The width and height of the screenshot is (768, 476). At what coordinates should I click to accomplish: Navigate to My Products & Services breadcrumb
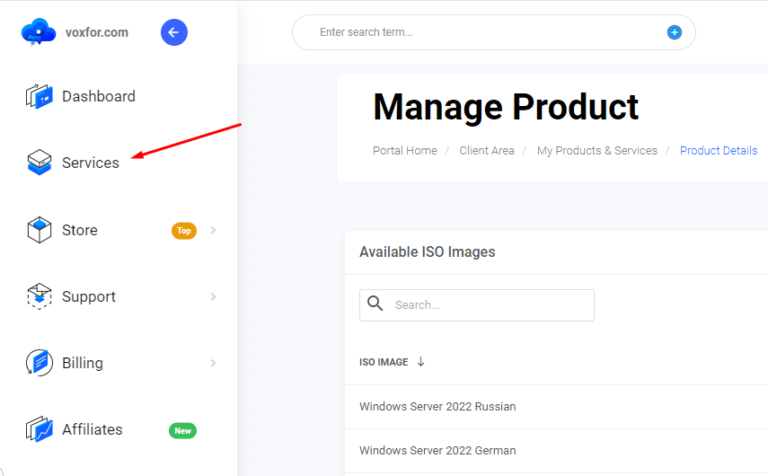[597, 151]
